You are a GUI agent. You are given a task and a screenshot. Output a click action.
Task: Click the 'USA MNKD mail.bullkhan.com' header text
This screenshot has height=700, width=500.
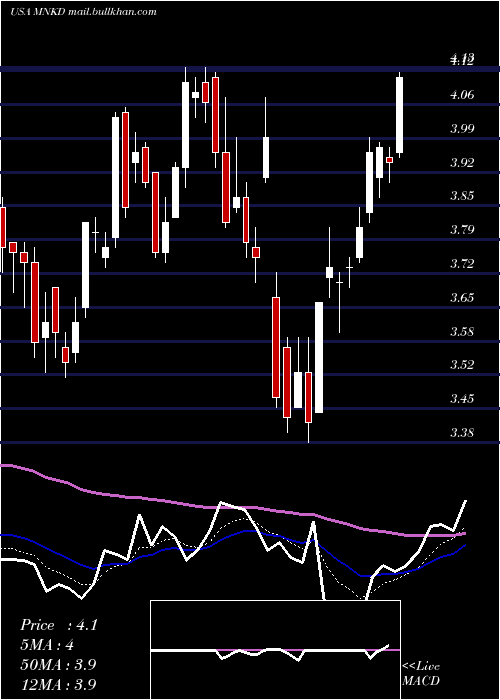point(83,12)
